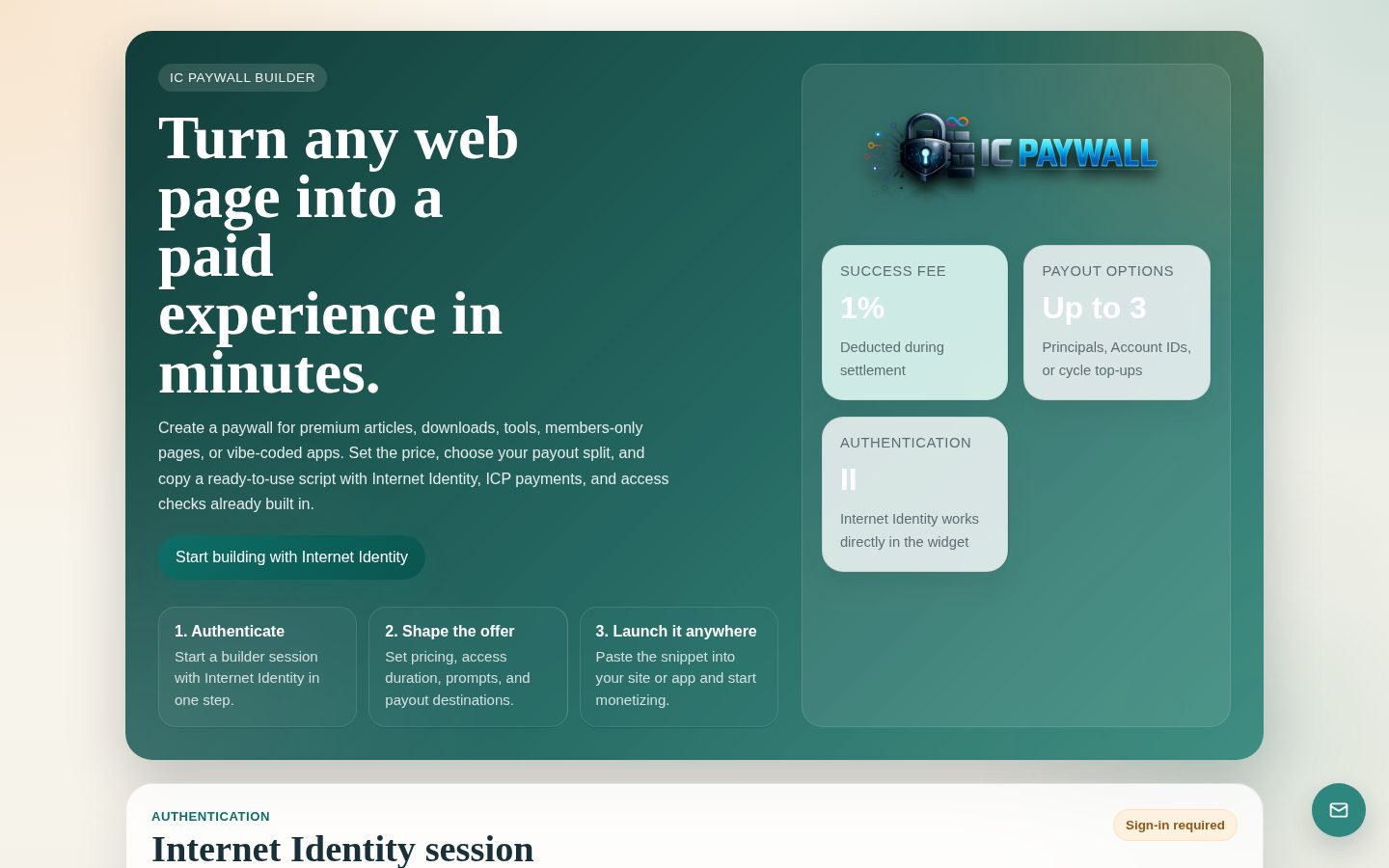This screenshot has height=868, width=1389.
Task: Start building with Internet Identity
Action: pos(291,557)
